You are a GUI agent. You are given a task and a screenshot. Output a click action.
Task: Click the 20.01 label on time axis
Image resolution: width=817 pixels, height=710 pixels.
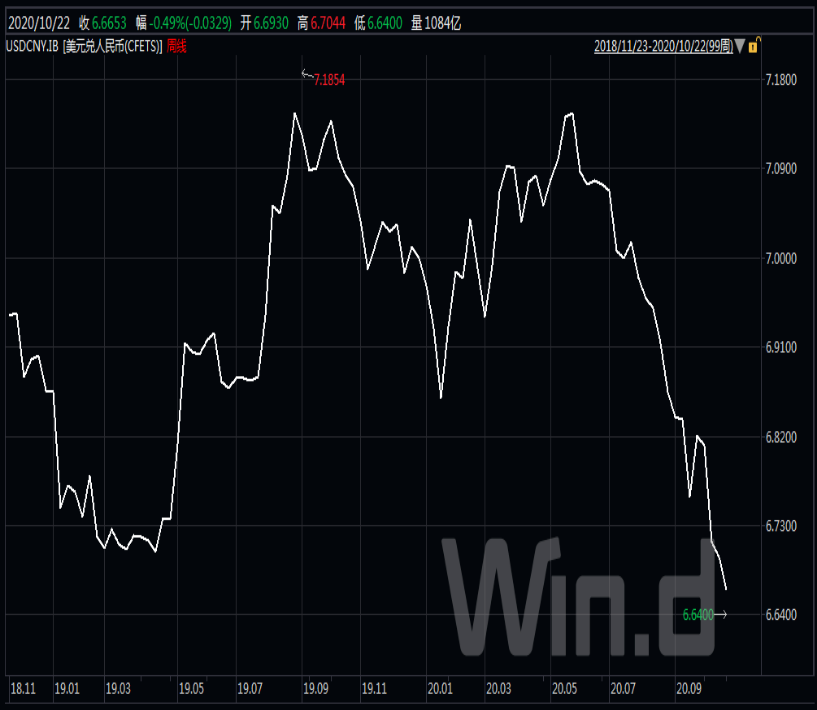tap(439, 689)
